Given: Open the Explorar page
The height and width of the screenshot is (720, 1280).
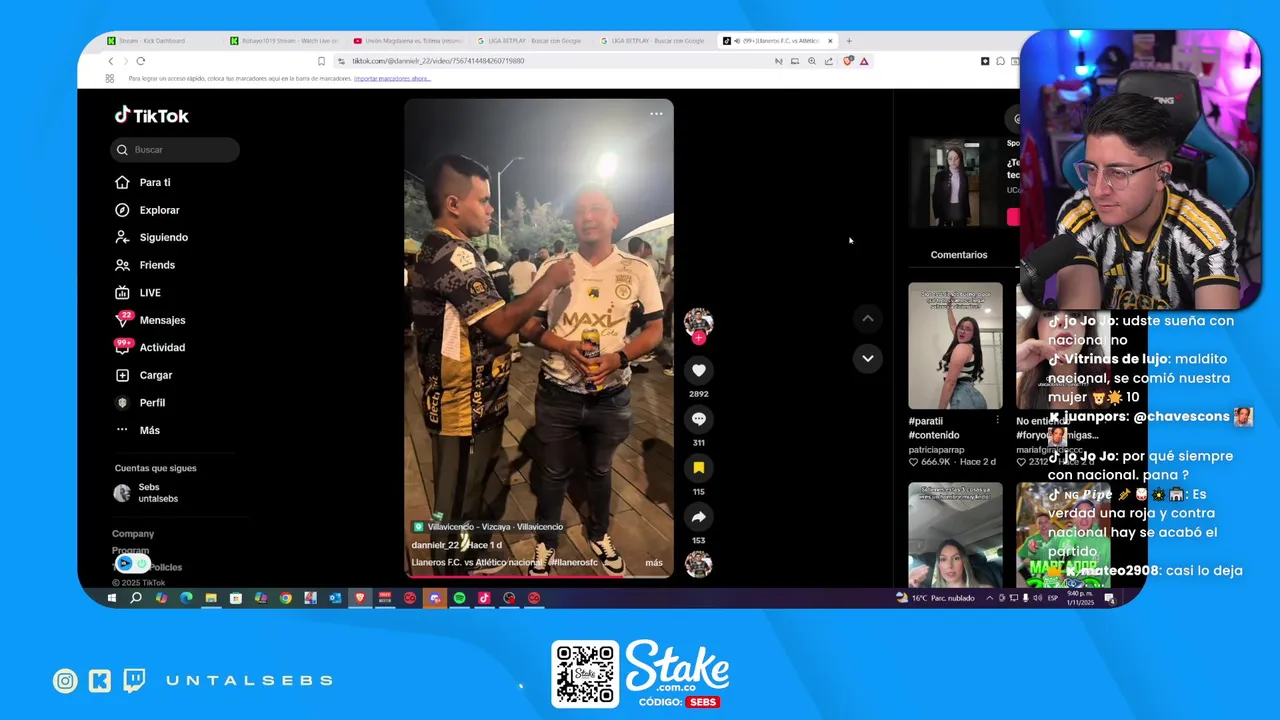Looking at the screenshot, I should coord(147,210).
